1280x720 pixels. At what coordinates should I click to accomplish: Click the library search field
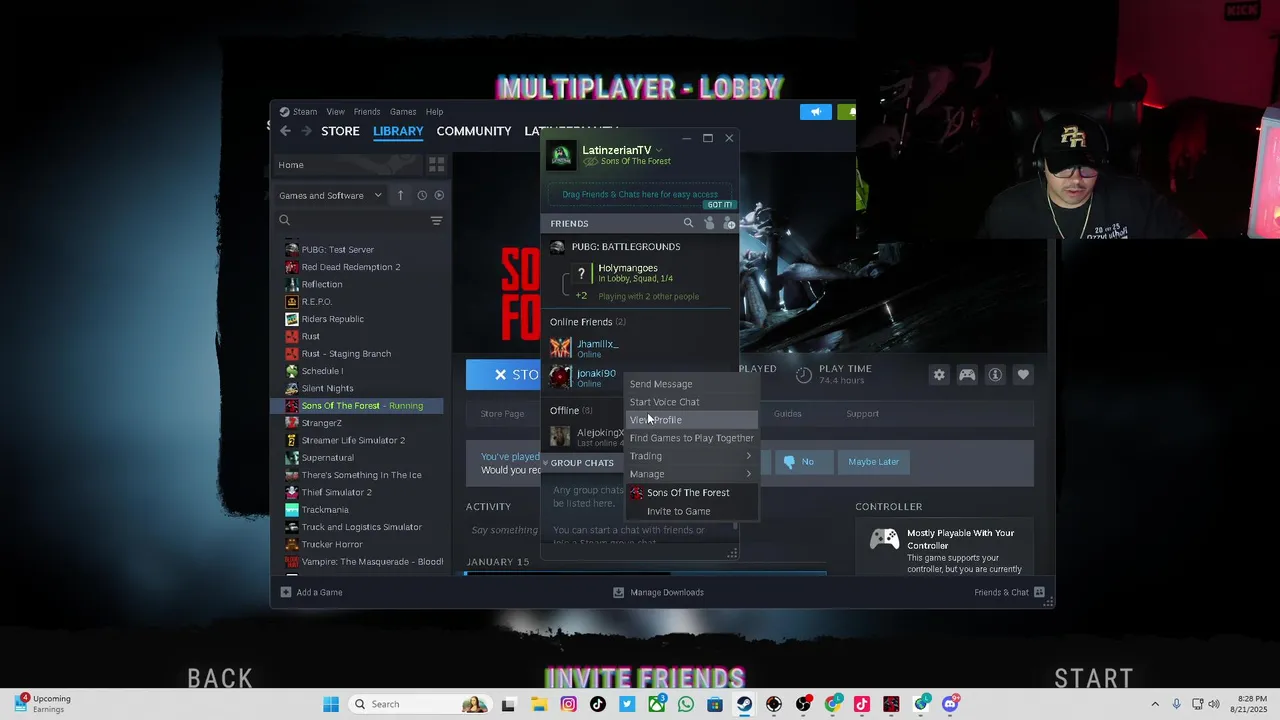tap(350, 220)
